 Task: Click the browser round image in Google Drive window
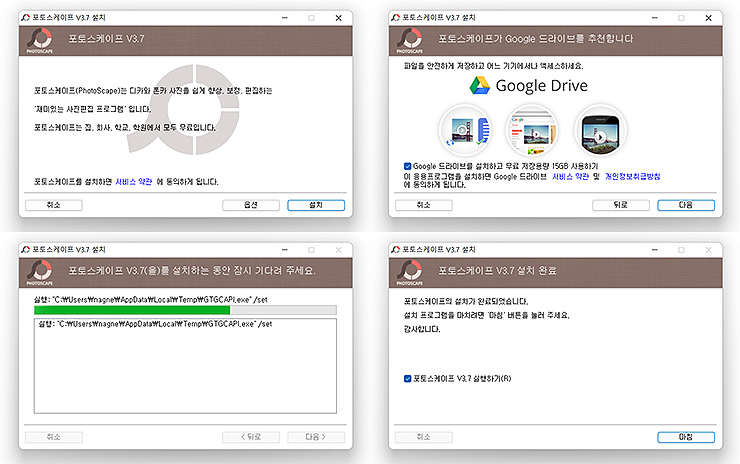tap(532, 130)
